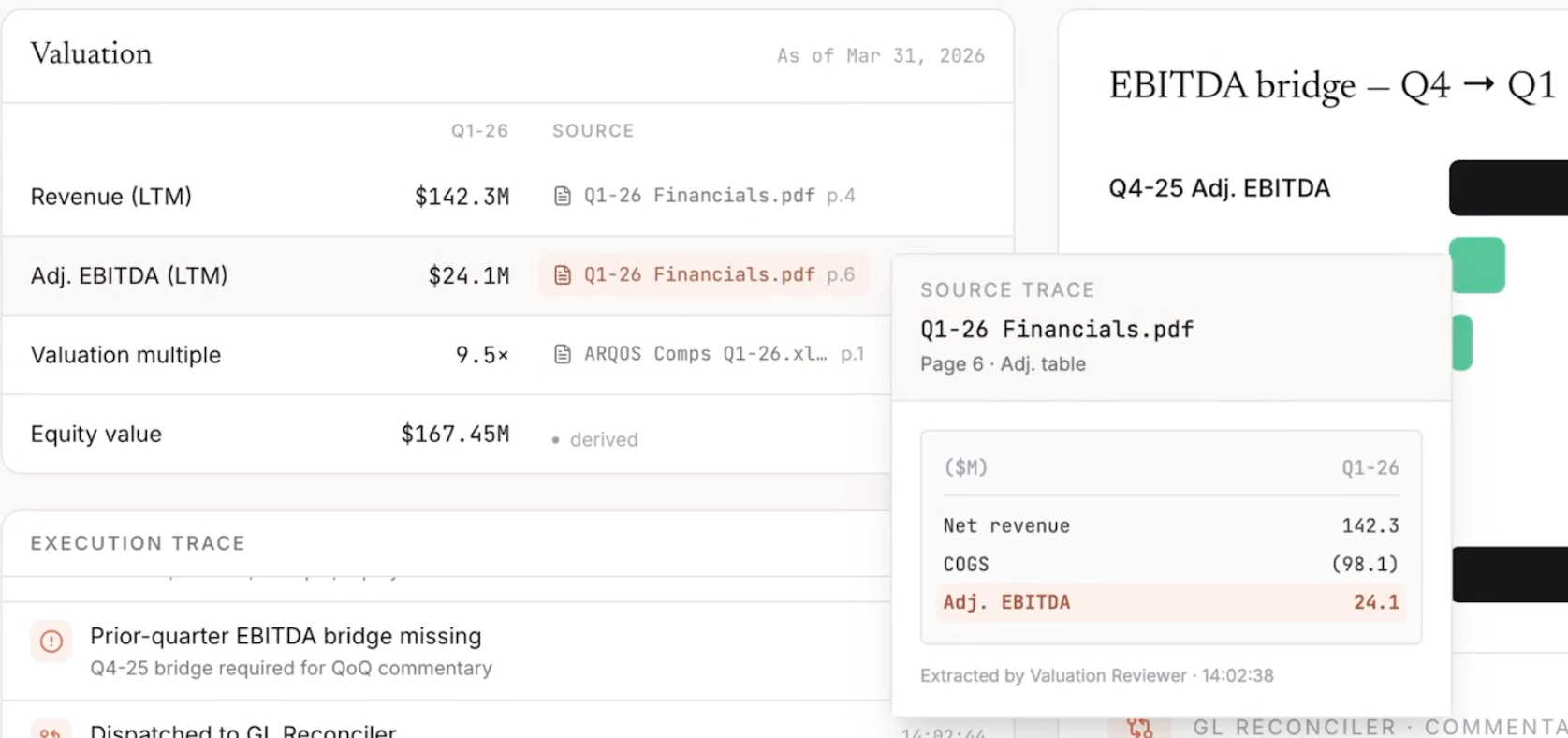Click highlighted document icon for Adj. EBITDA source
Screen dimensions: 1568x738
563,275
